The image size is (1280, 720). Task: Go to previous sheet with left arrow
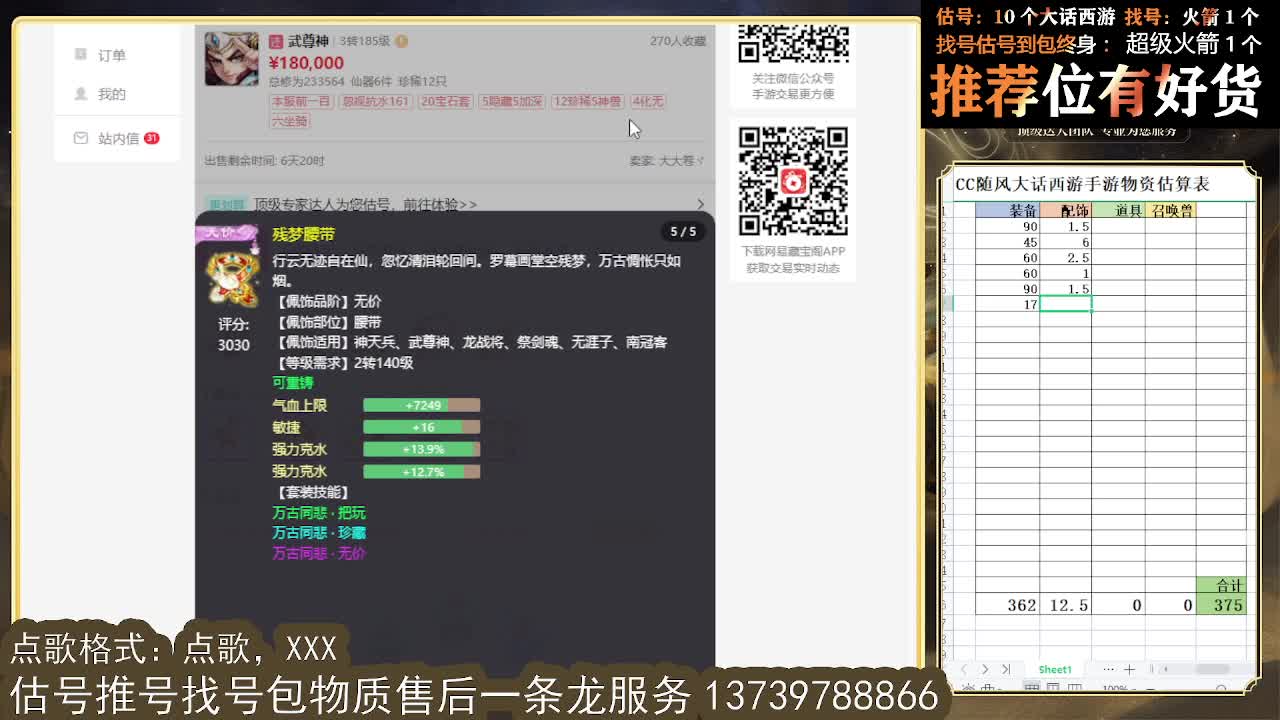click(x=964, y=669)
